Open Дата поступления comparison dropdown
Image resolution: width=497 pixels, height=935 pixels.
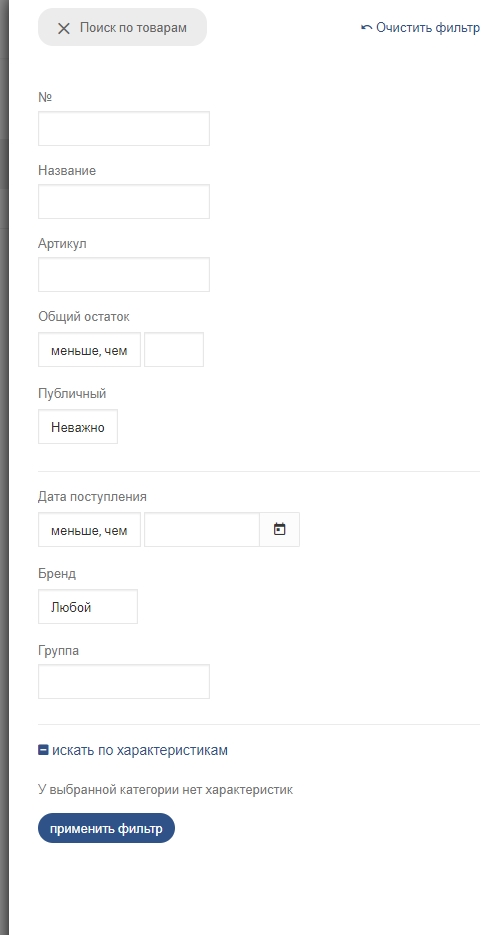point(89,530)
